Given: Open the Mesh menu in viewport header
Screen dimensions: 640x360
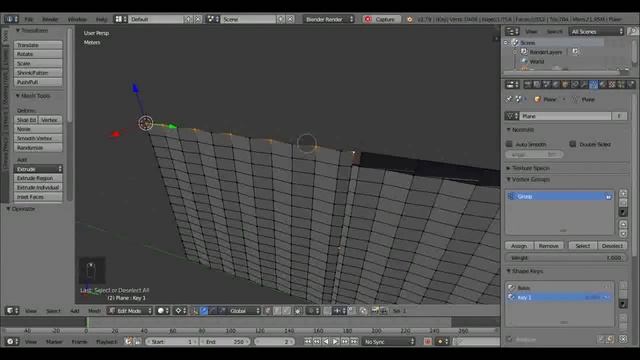Looking at the screenshot, I should coord(94,311).
